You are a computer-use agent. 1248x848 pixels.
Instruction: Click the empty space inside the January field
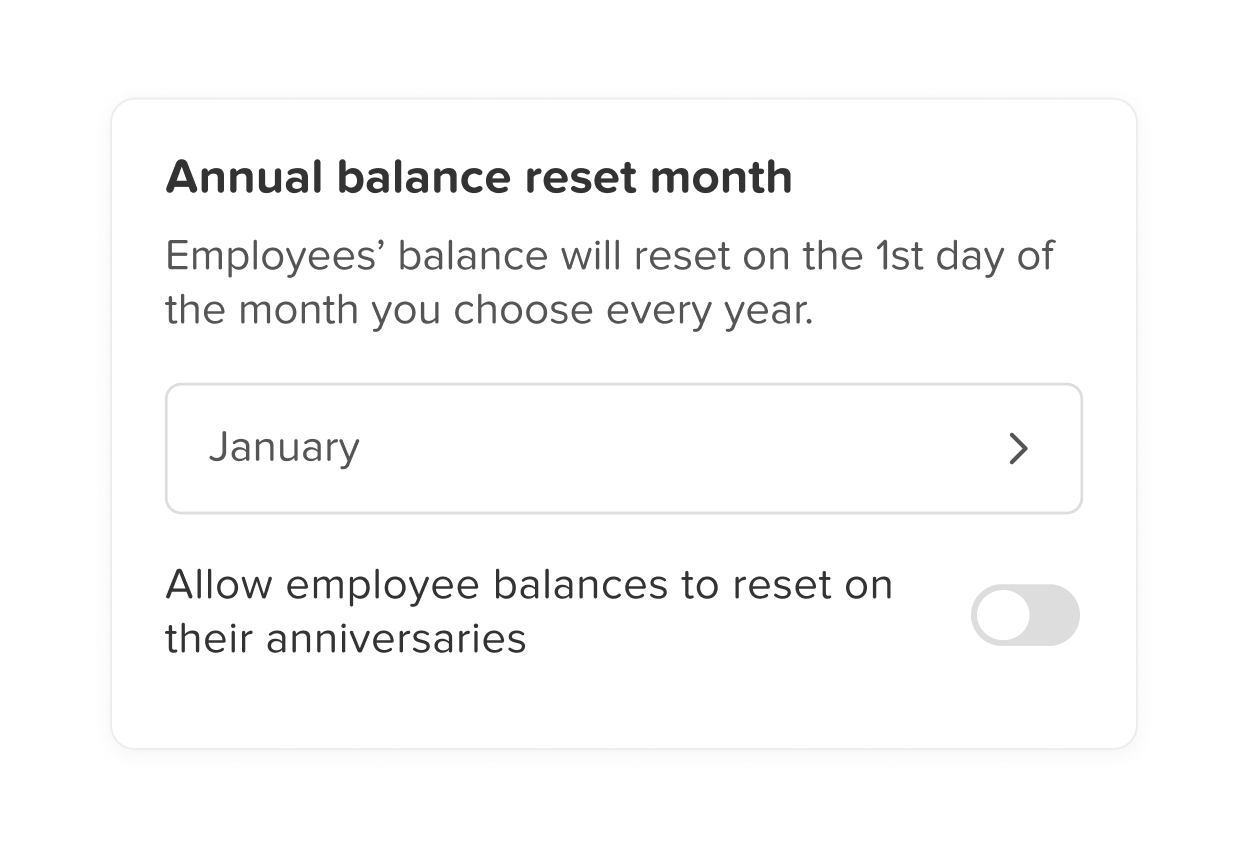click(680, 449)
